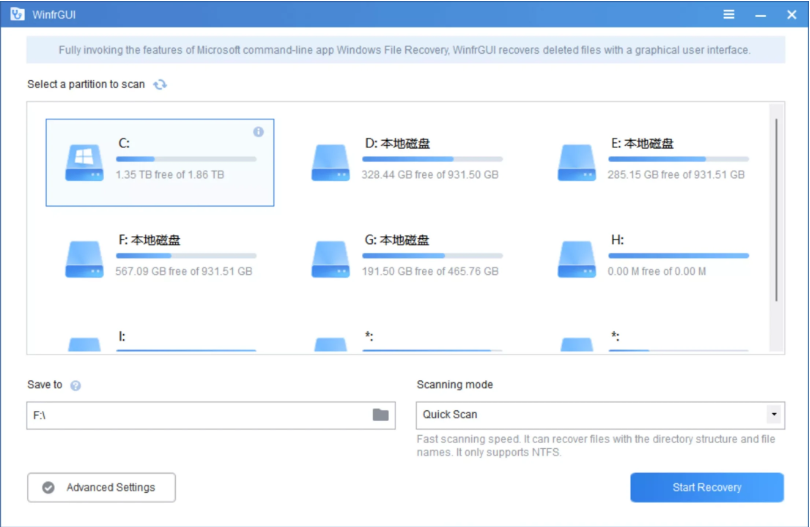Screen dimensions: 810x527
Task: Click the WinfrGUI app logo icon
Action: coord(17,14)
